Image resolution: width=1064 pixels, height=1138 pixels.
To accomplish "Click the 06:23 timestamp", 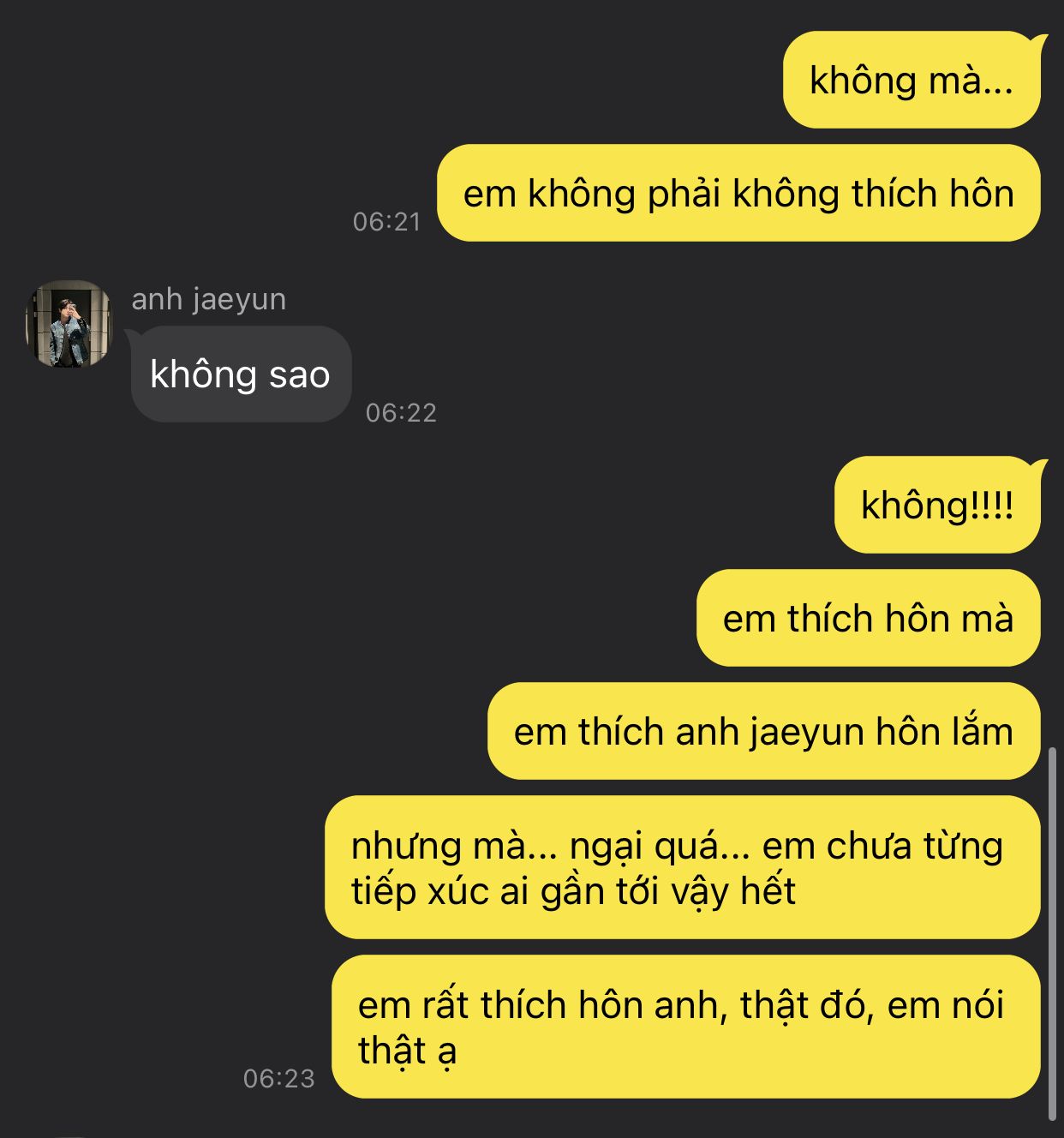I will click(x=279, y=1078).
